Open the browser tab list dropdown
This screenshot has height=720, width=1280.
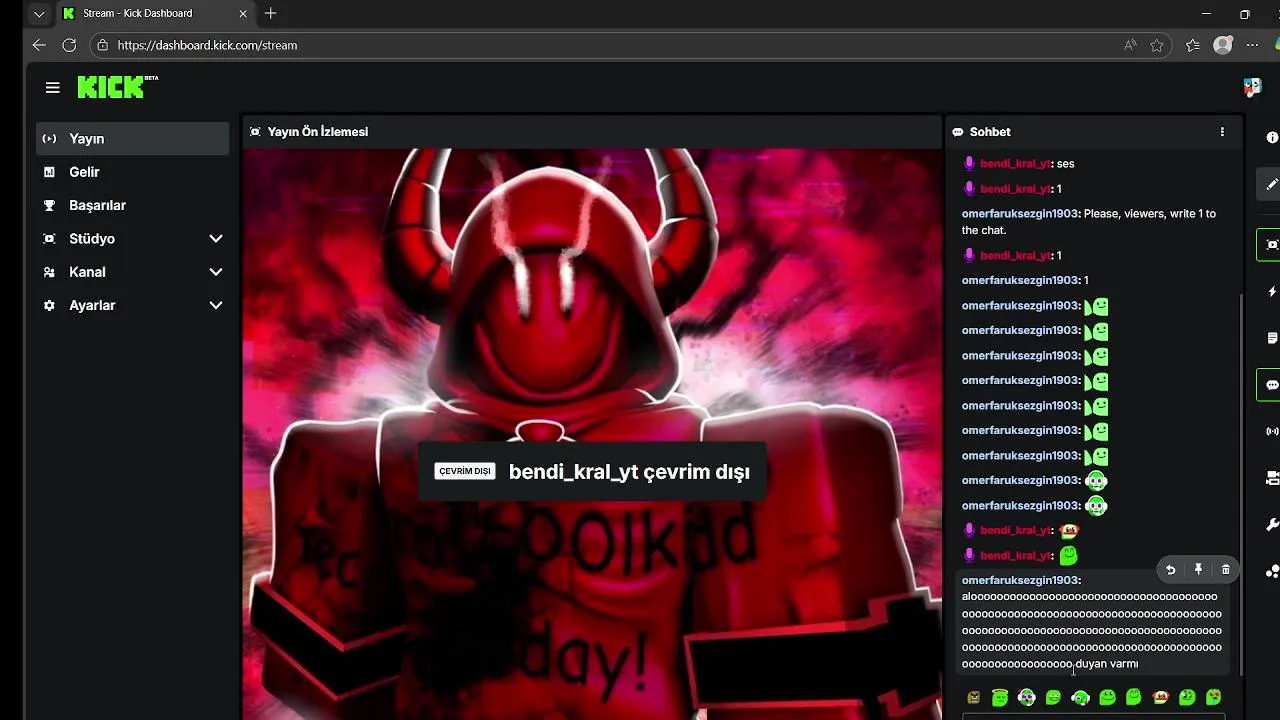pyautogui.click(x=39, y=14)
